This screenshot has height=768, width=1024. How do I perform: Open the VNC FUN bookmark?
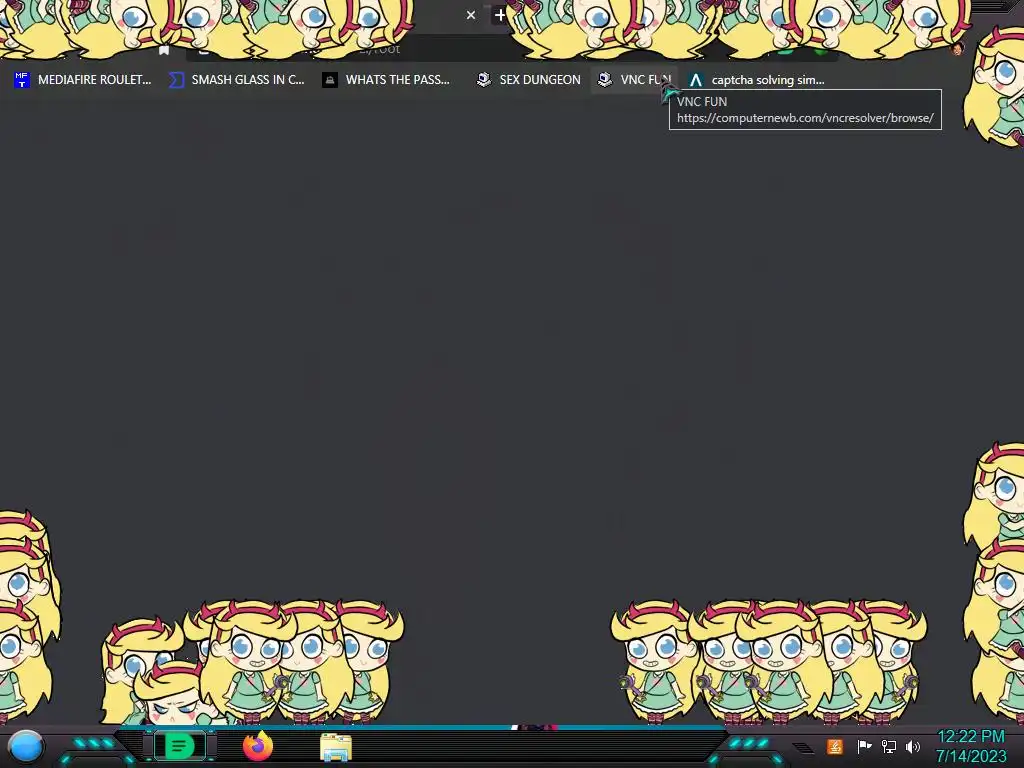click(635, 80)
